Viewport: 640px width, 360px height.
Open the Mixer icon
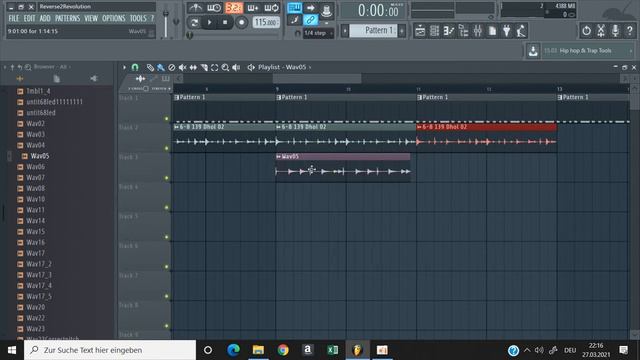click(478, 31)
